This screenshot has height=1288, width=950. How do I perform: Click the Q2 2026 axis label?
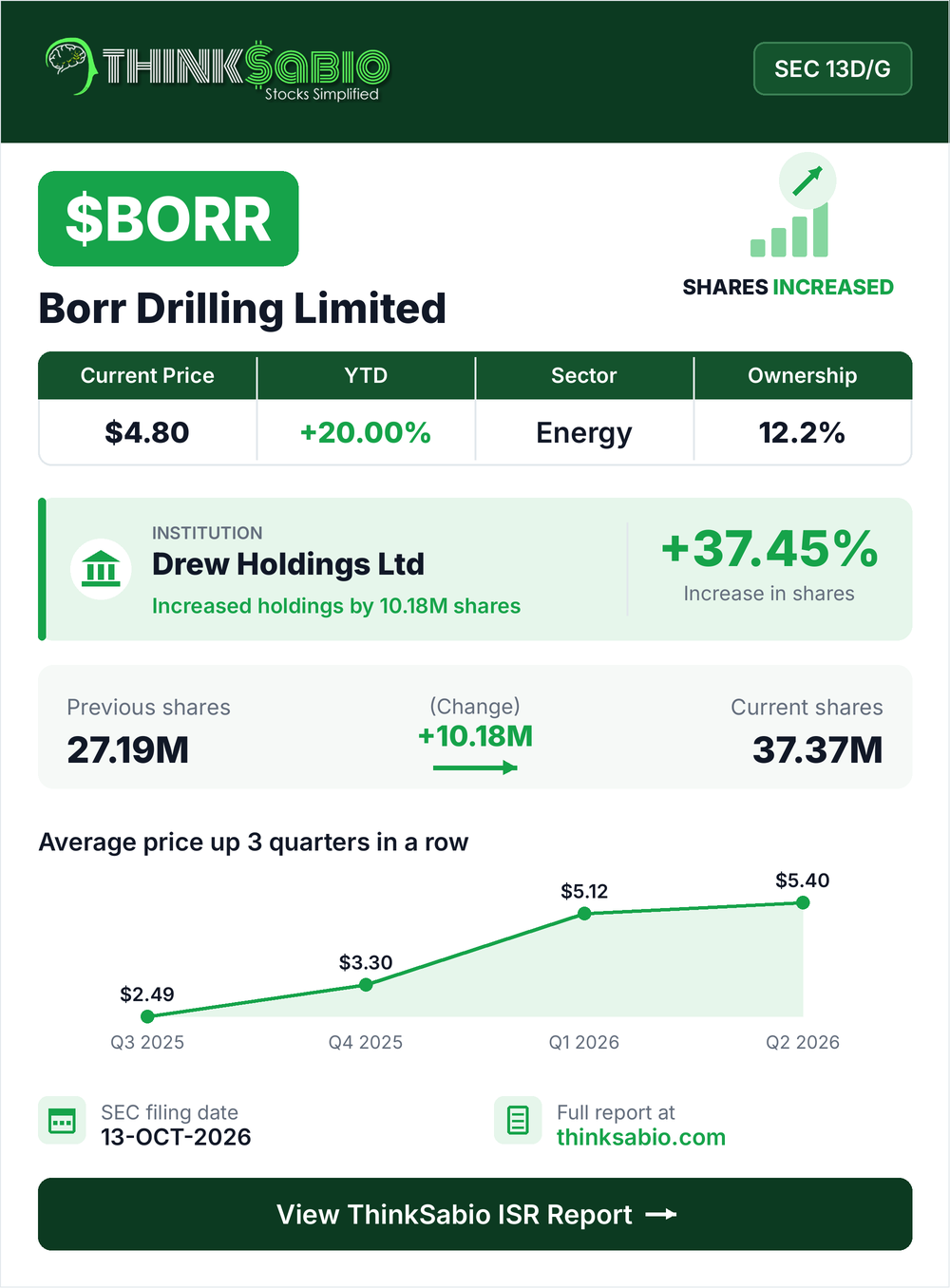pos(803,1042)
